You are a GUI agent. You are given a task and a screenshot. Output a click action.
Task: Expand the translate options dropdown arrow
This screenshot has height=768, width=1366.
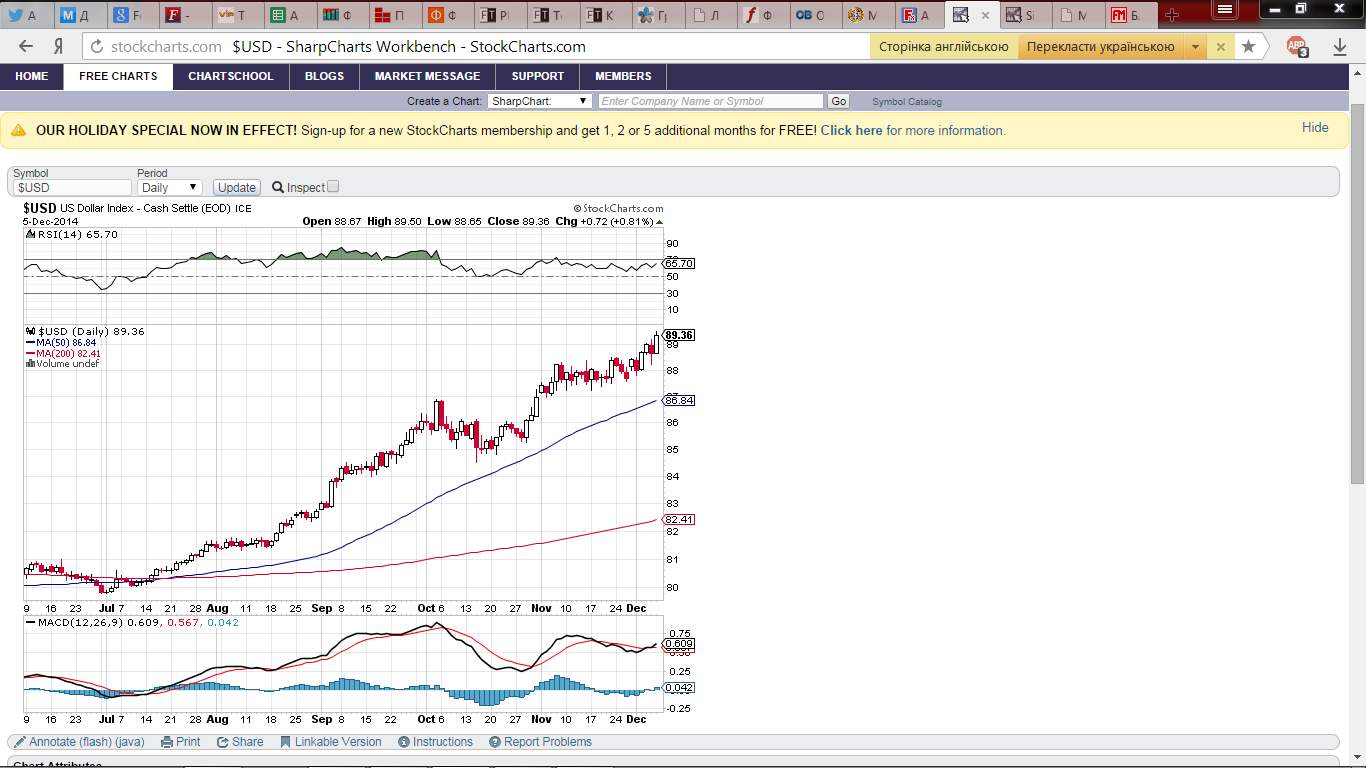tap(1195, 46)
